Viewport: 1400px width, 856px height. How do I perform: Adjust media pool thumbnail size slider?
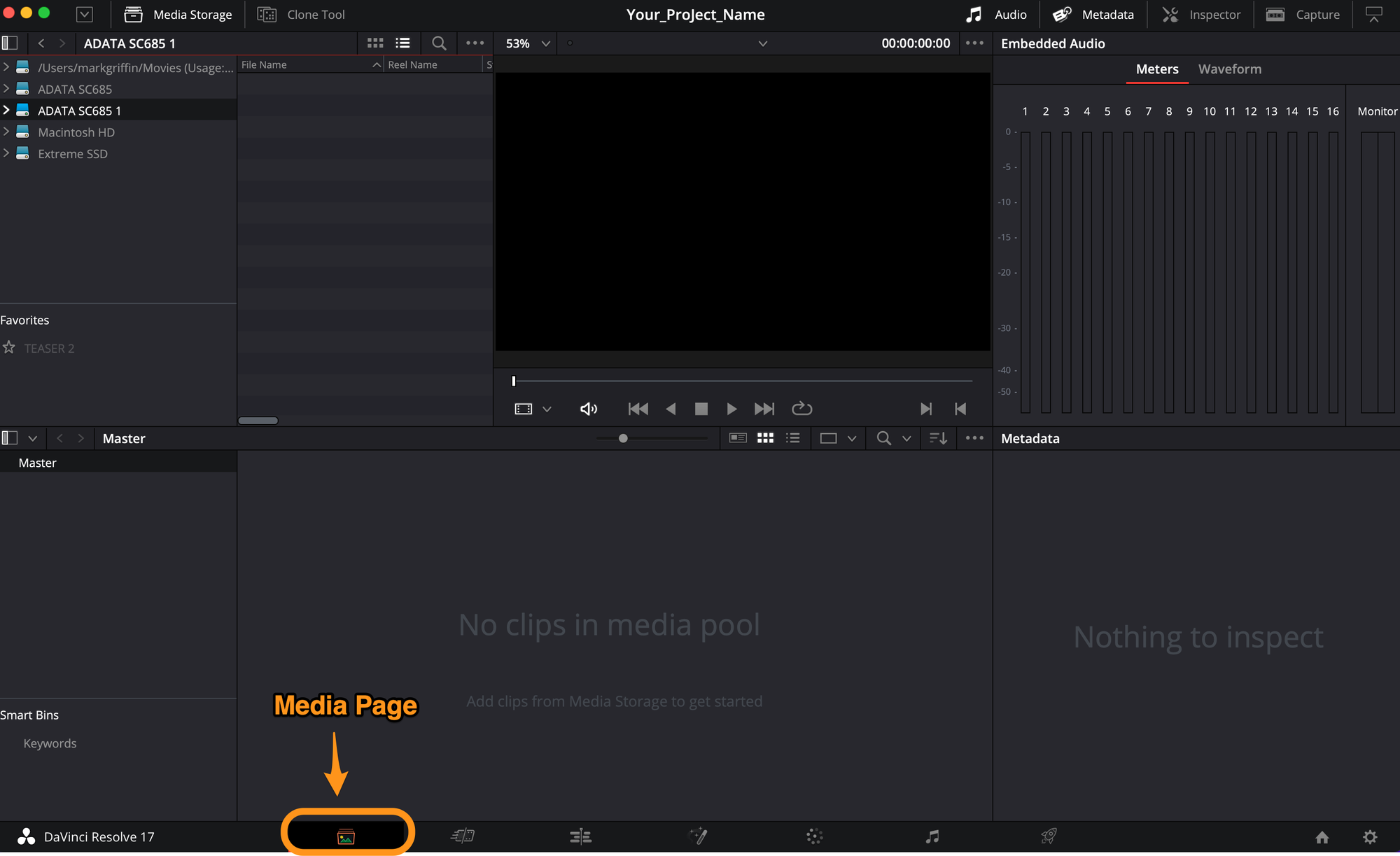pyautogui.click(x=623, y=438)
